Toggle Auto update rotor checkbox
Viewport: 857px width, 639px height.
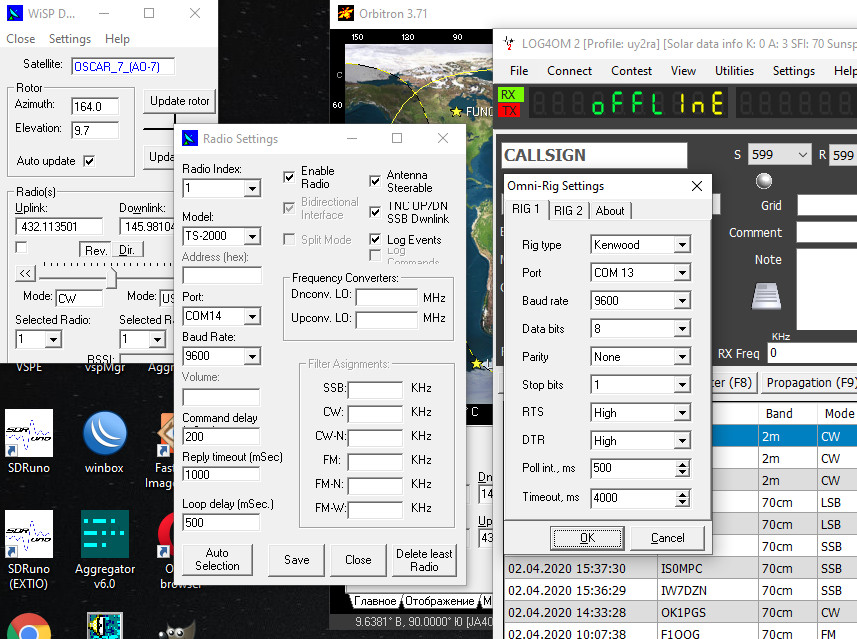tap(89, 161)
